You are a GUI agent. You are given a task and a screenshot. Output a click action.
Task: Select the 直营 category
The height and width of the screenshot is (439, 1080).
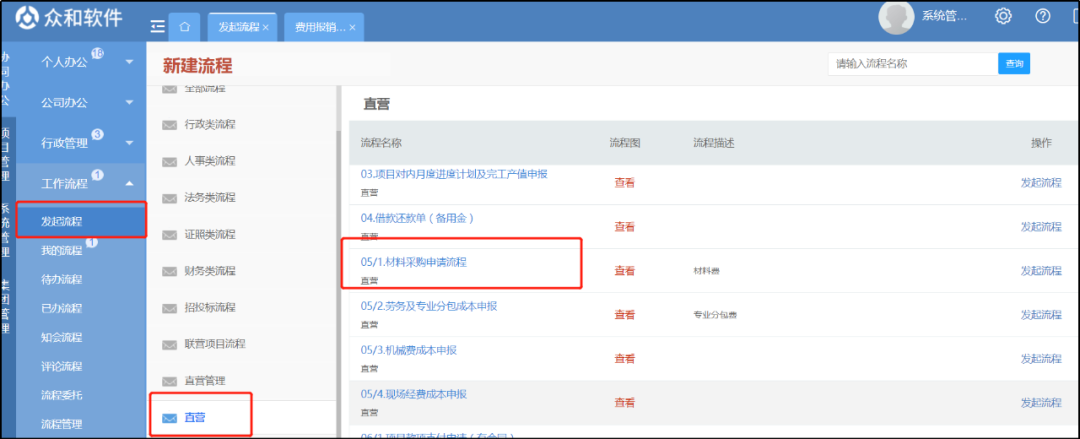click(x=195, y=418)
